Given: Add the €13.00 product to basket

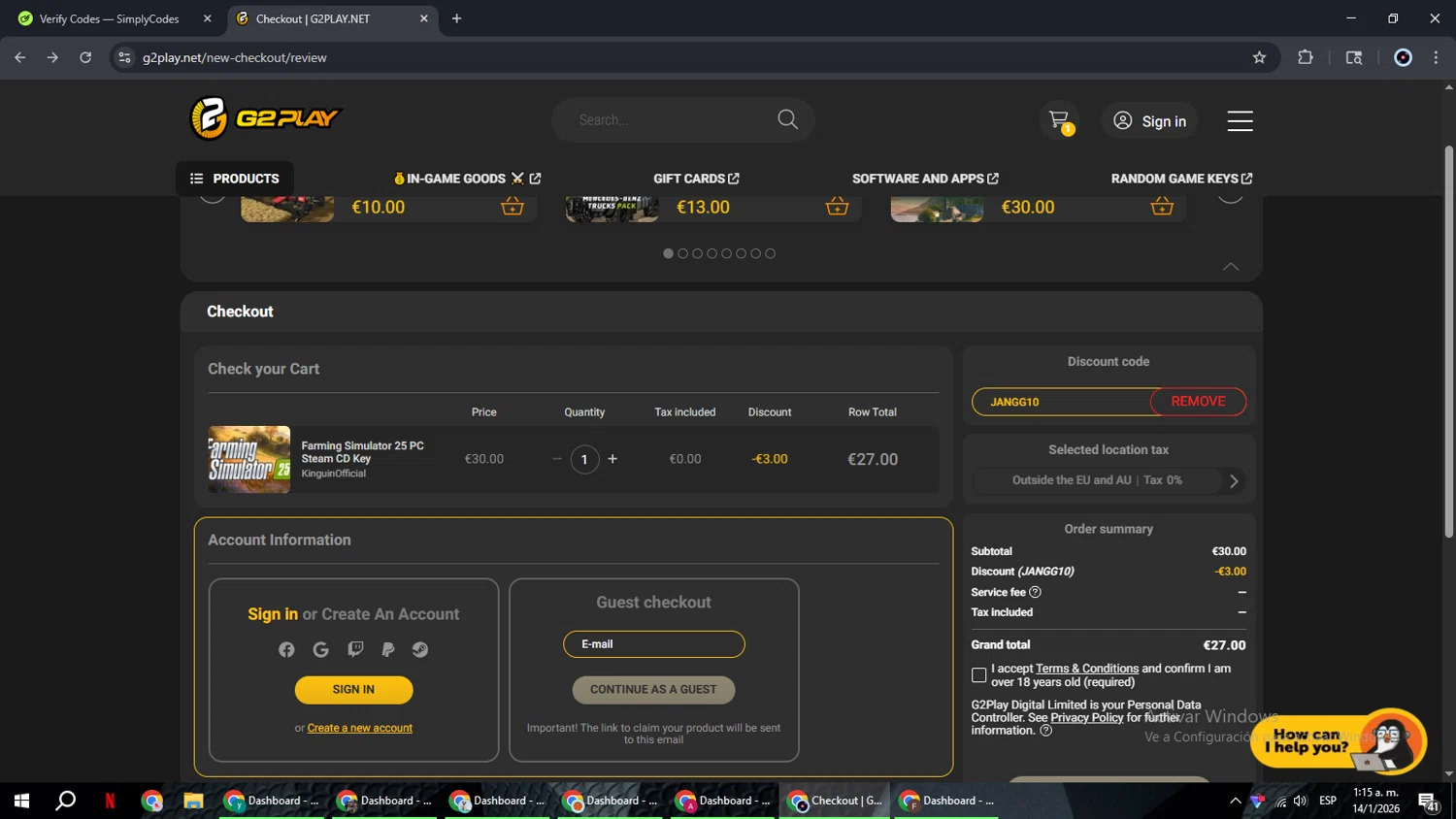Looking at the screenshot, I should (837, 206).
